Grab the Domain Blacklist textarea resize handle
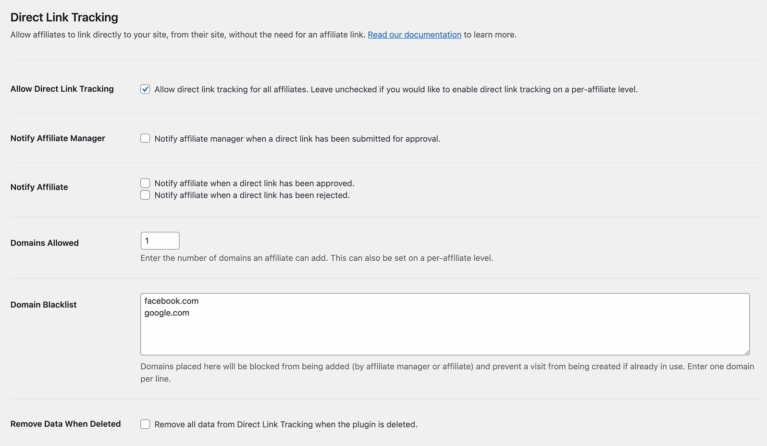The image size is (767, 446). click(x=746, y=352)
